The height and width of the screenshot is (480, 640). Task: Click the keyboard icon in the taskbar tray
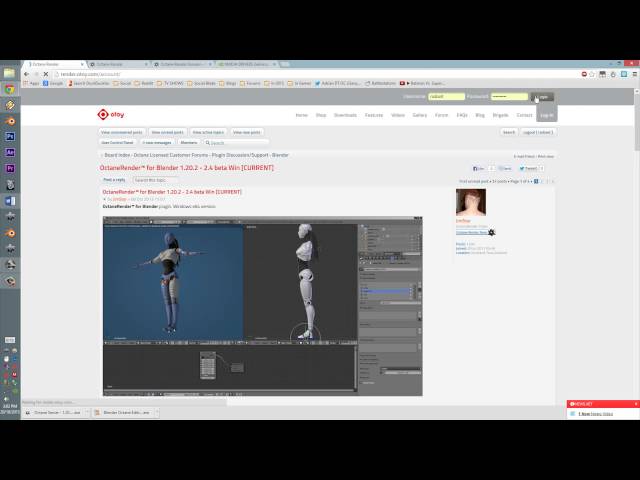(10, 340)
